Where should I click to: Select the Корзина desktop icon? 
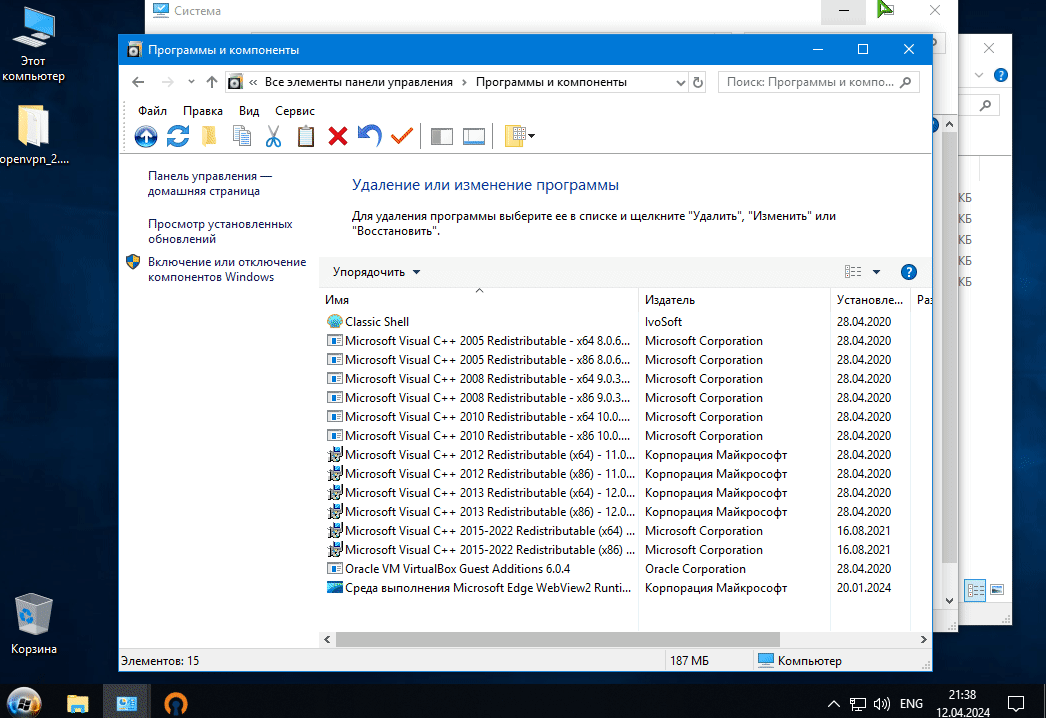click(x=33, y=624)
